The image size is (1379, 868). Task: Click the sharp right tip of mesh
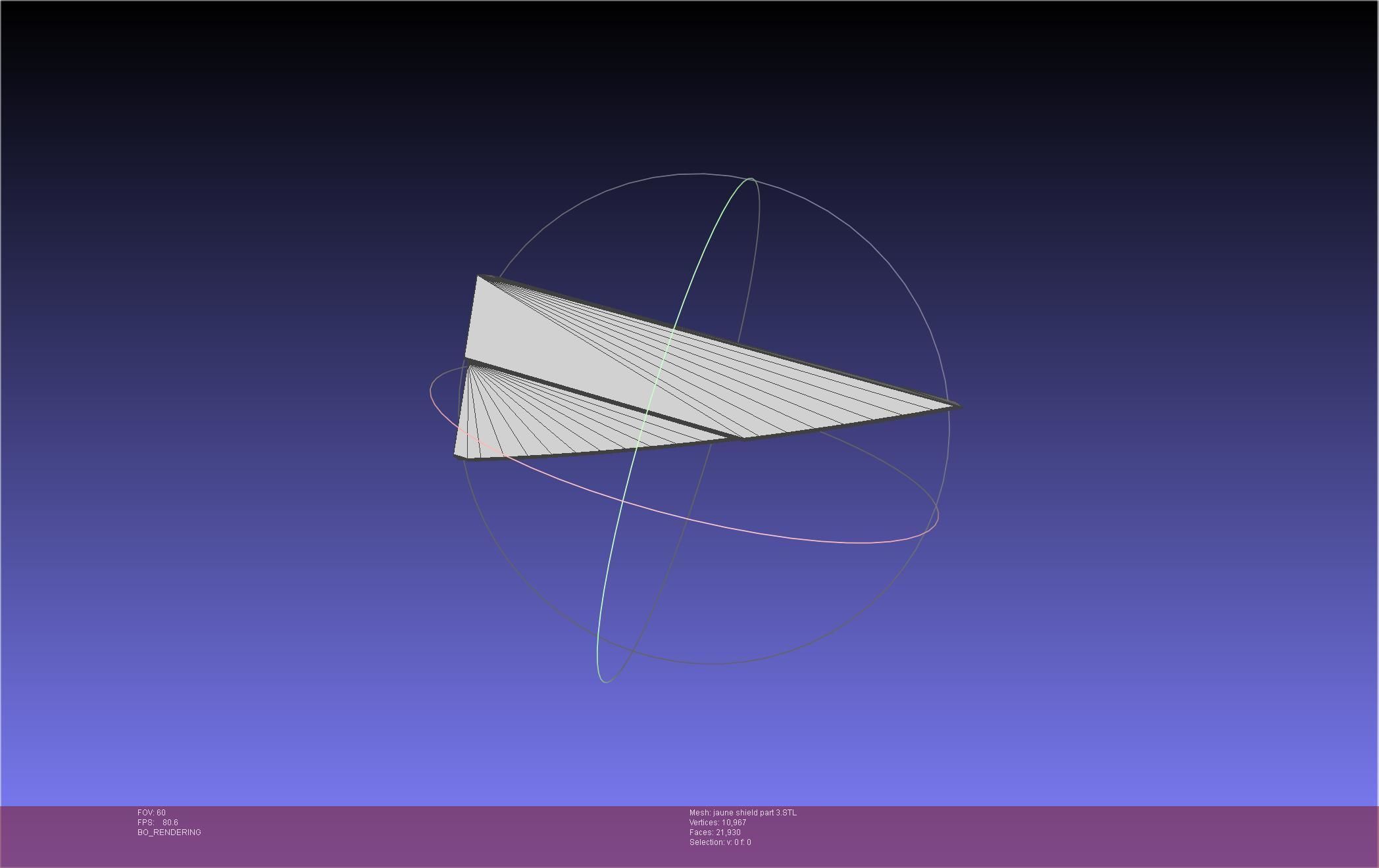pyautogui.click(x=958, y=406)
